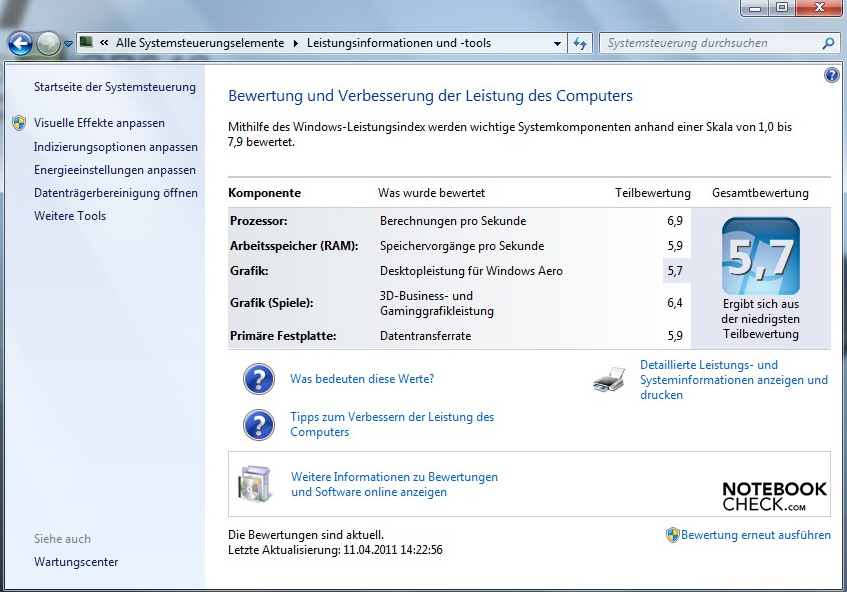
Task: Click the magnifier search icon
Action: pos(828,43)
